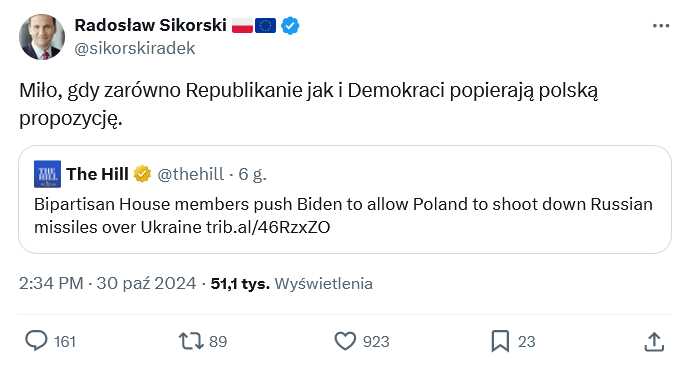Open the three-dot more options menu
This screenshot has width=690, height=368.
[x=661, y=26]
